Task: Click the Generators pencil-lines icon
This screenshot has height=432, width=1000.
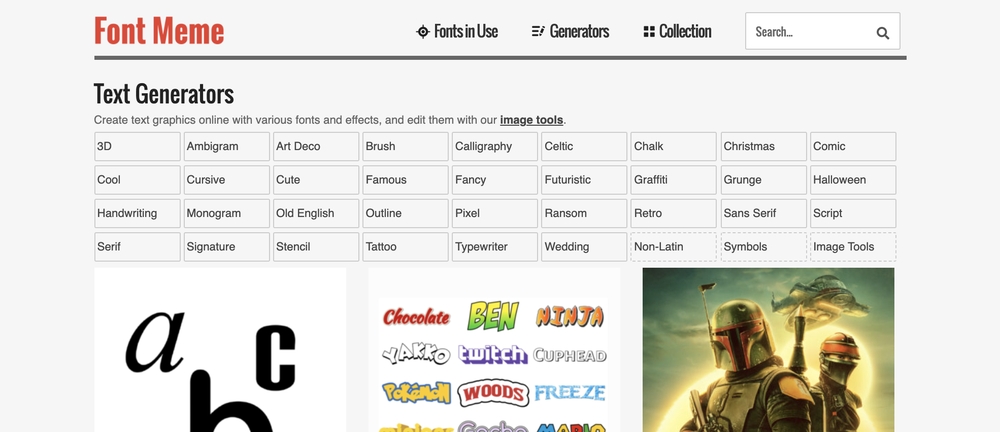Action: coord(538,31)
